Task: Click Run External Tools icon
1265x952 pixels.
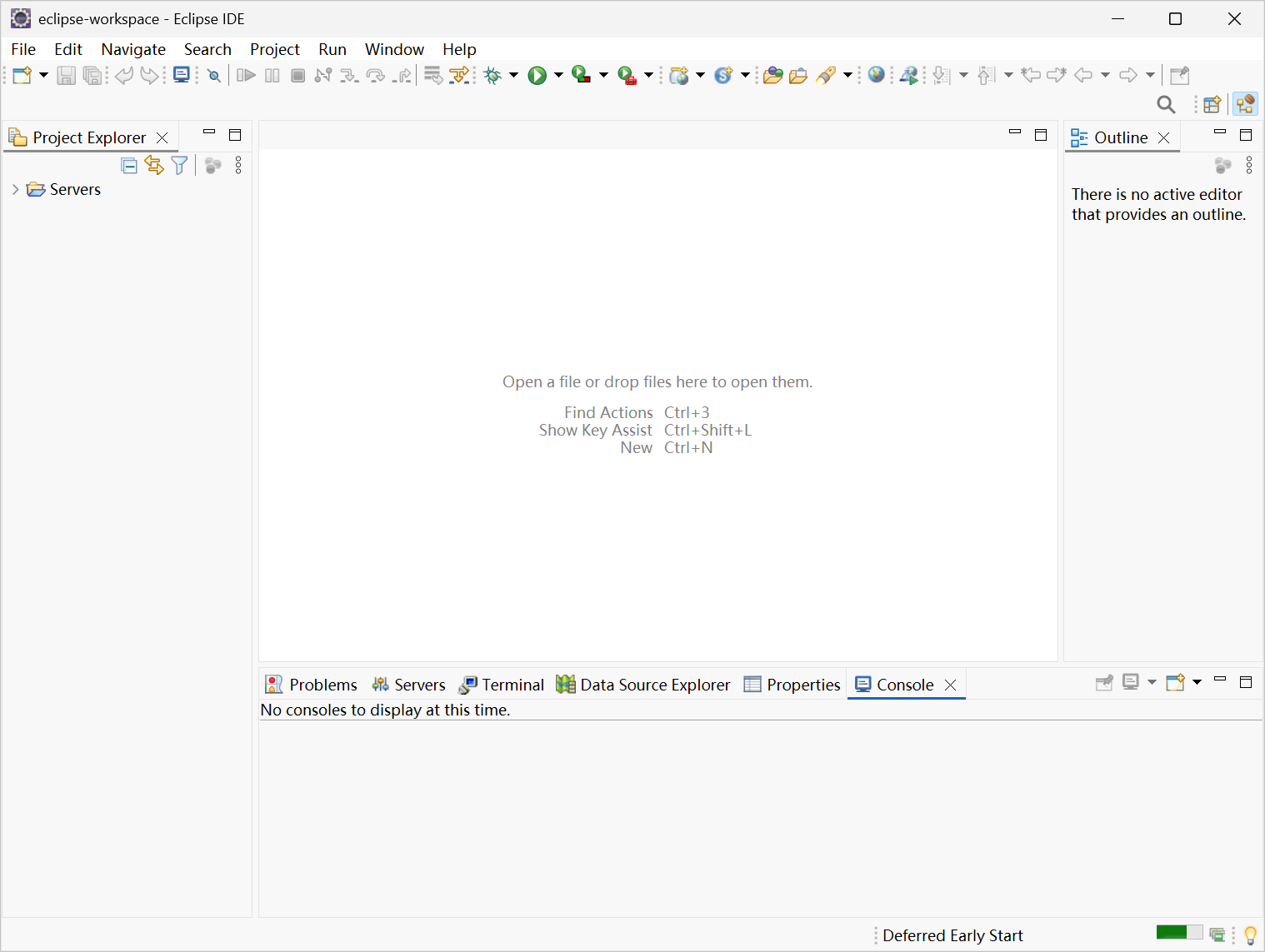Action: (627, 76)
